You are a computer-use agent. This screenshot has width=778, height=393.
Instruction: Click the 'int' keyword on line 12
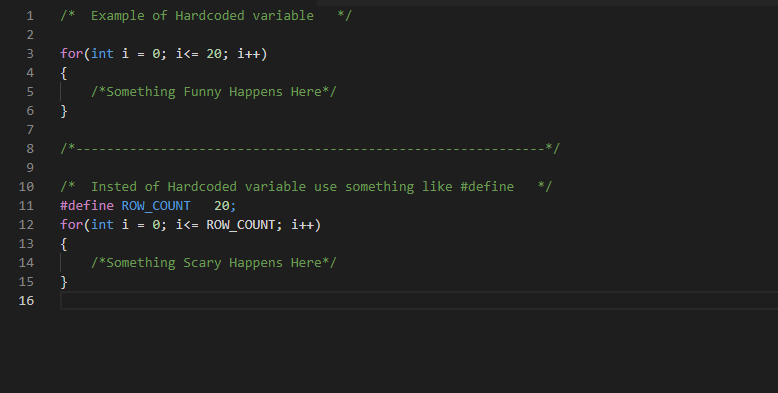pos(102,225)
